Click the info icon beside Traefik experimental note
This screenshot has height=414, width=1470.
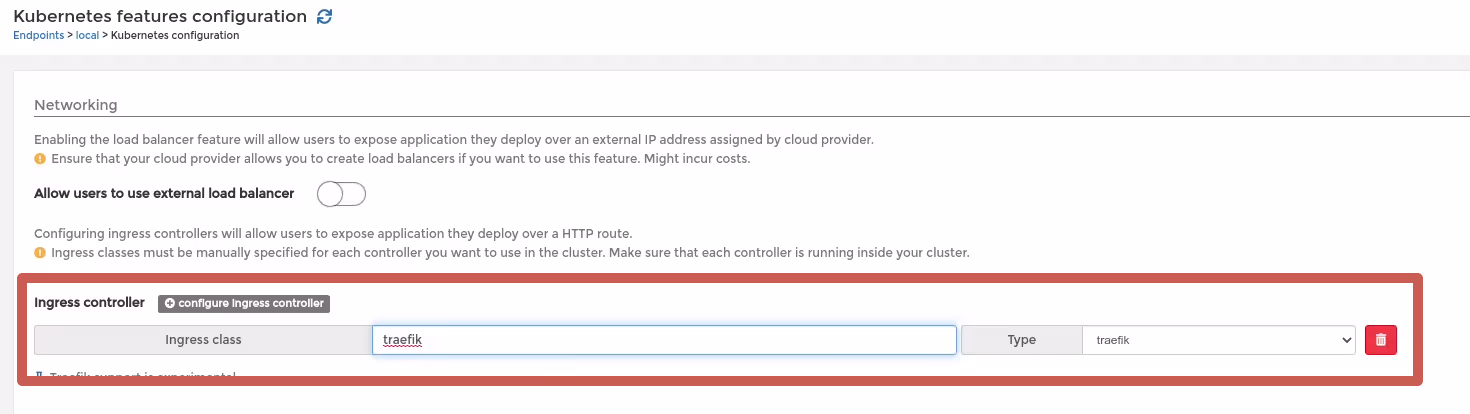coord(39,376)
